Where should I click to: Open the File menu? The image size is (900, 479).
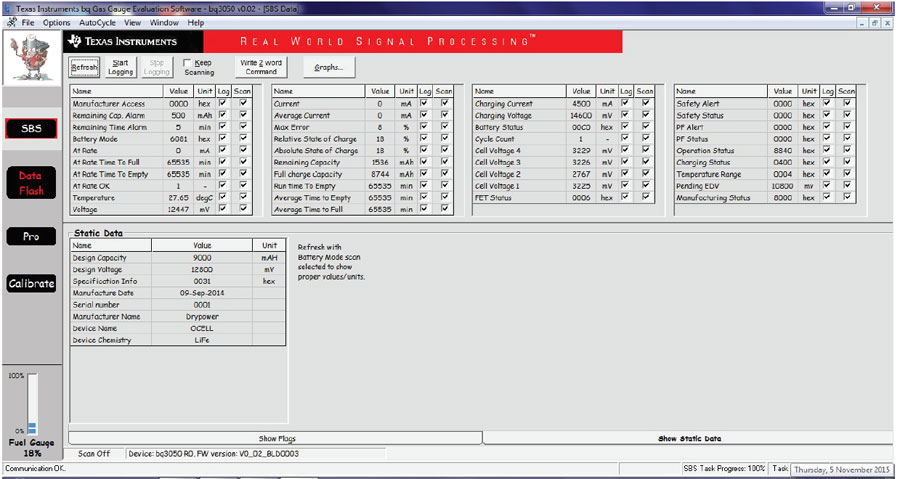[x=28, y=23]
